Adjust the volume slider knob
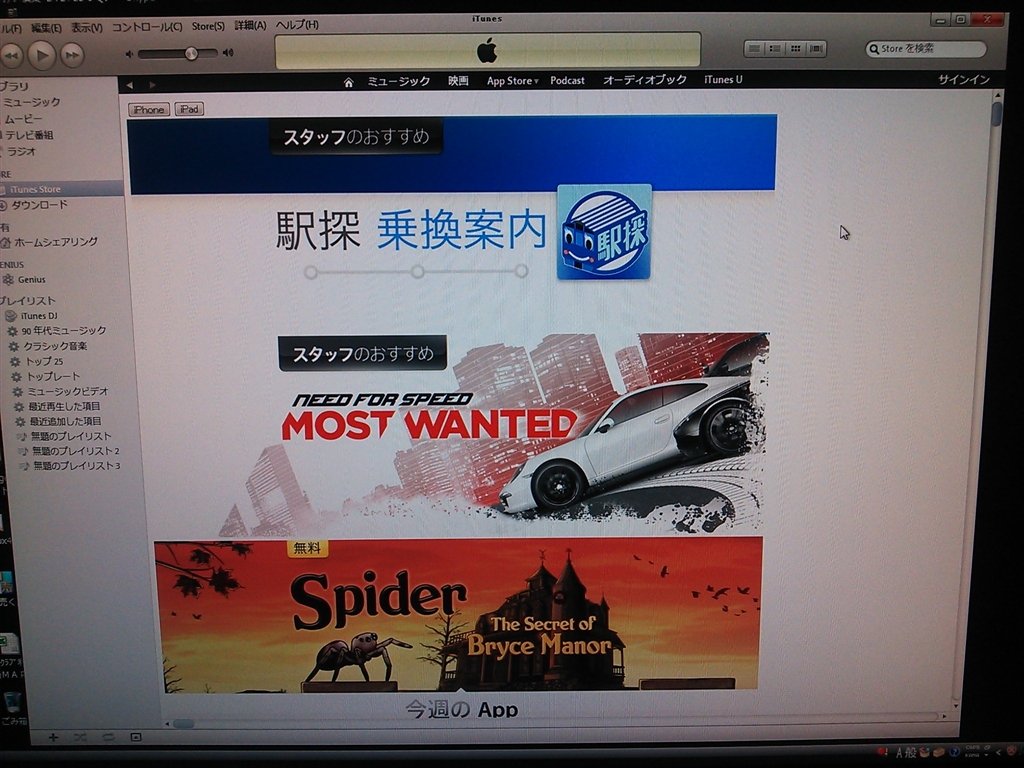Viewport: 1024px width, 768px height. click(191, 53)
